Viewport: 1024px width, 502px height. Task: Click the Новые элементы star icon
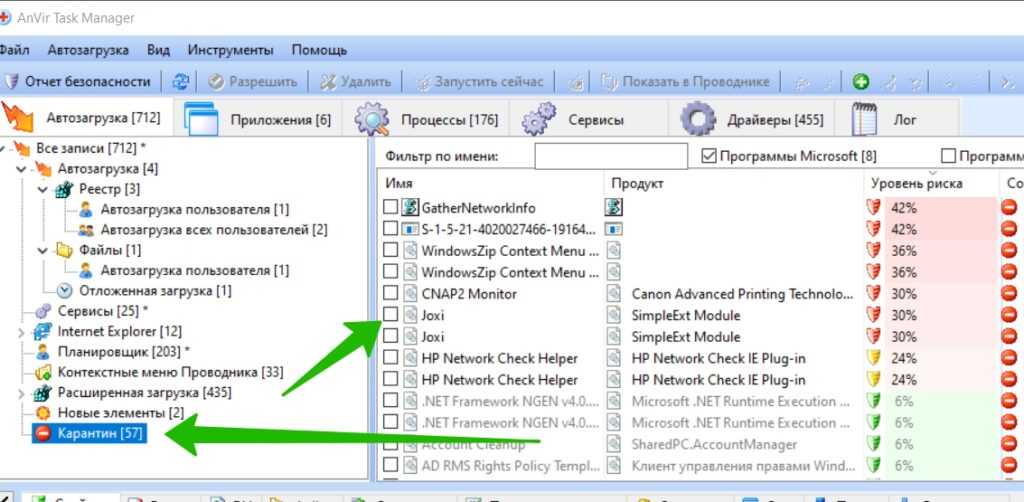(x=43, y=413)
